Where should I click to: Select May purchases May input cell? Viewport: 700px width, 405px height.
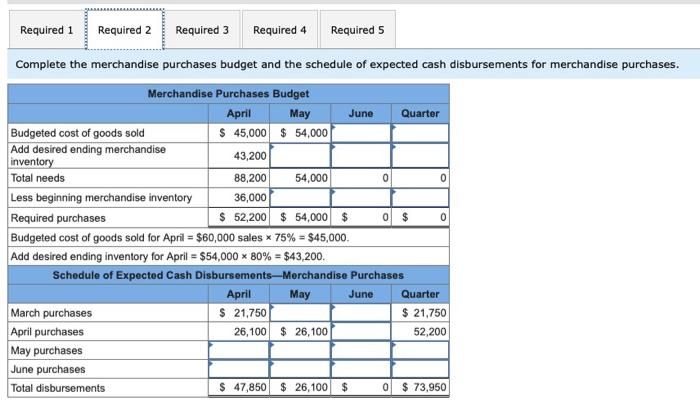point(300,350)
